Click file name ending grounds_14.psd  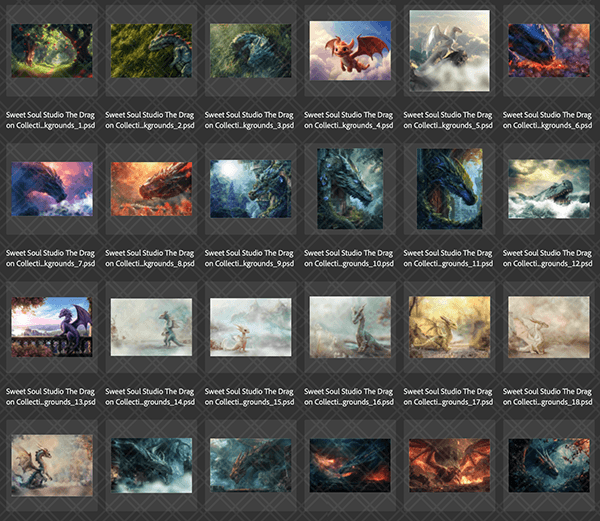coord(150,397)
